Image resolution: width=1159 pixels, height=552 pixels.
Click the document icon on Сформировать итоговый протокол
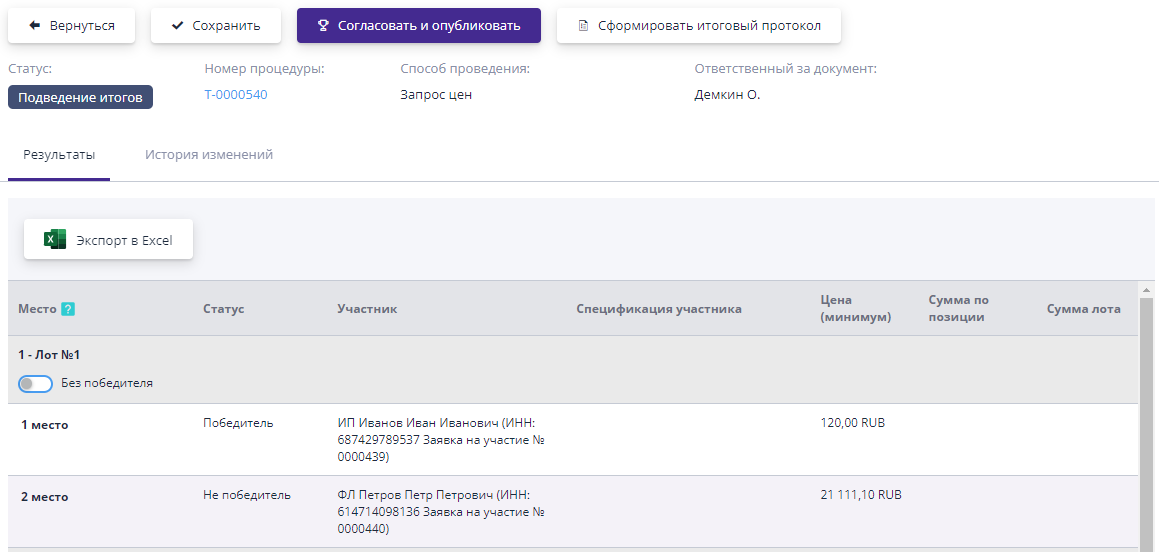(583, 26)
